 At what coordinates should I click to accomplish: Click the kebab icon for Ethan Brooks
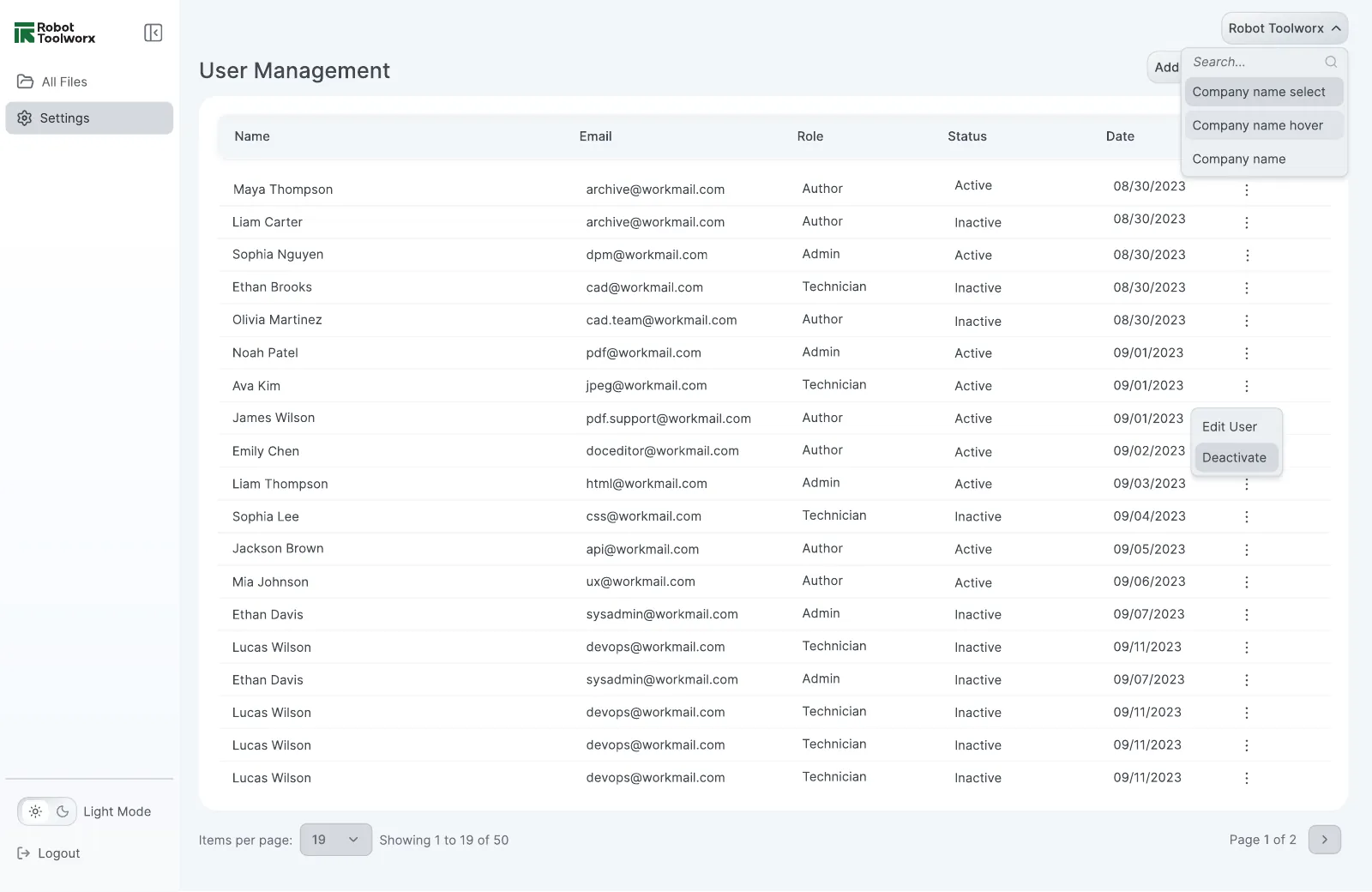[1247, 287]
